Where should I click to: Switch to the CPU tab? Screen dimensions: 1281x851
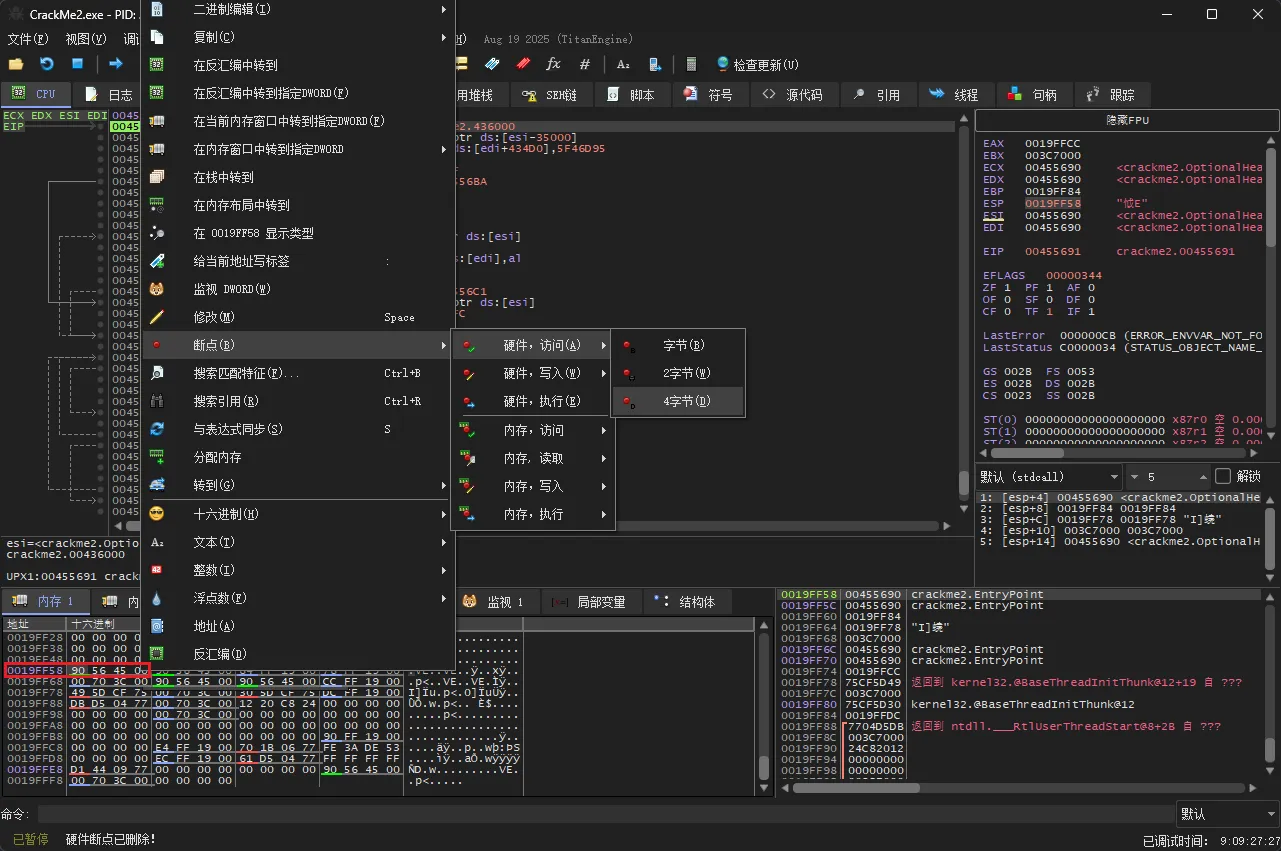click(x=36, y=95)
